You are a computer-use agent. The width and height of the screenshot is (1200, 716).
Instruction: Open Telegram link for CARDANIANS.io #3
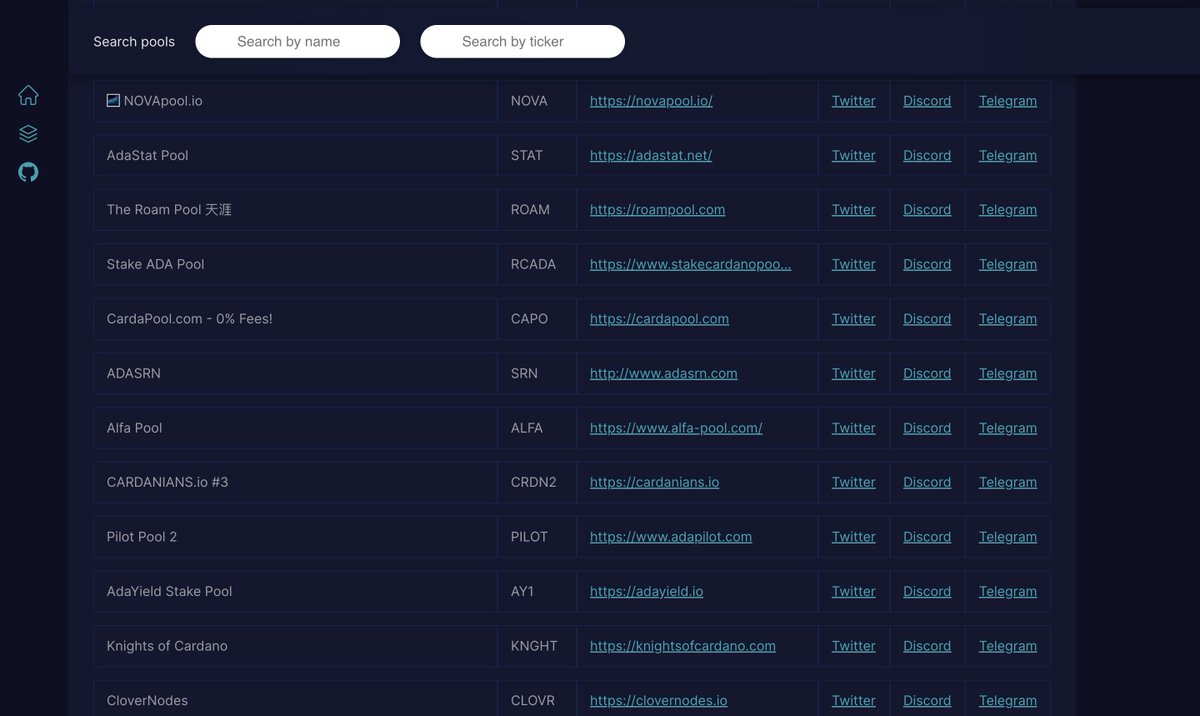point(1008,482)
